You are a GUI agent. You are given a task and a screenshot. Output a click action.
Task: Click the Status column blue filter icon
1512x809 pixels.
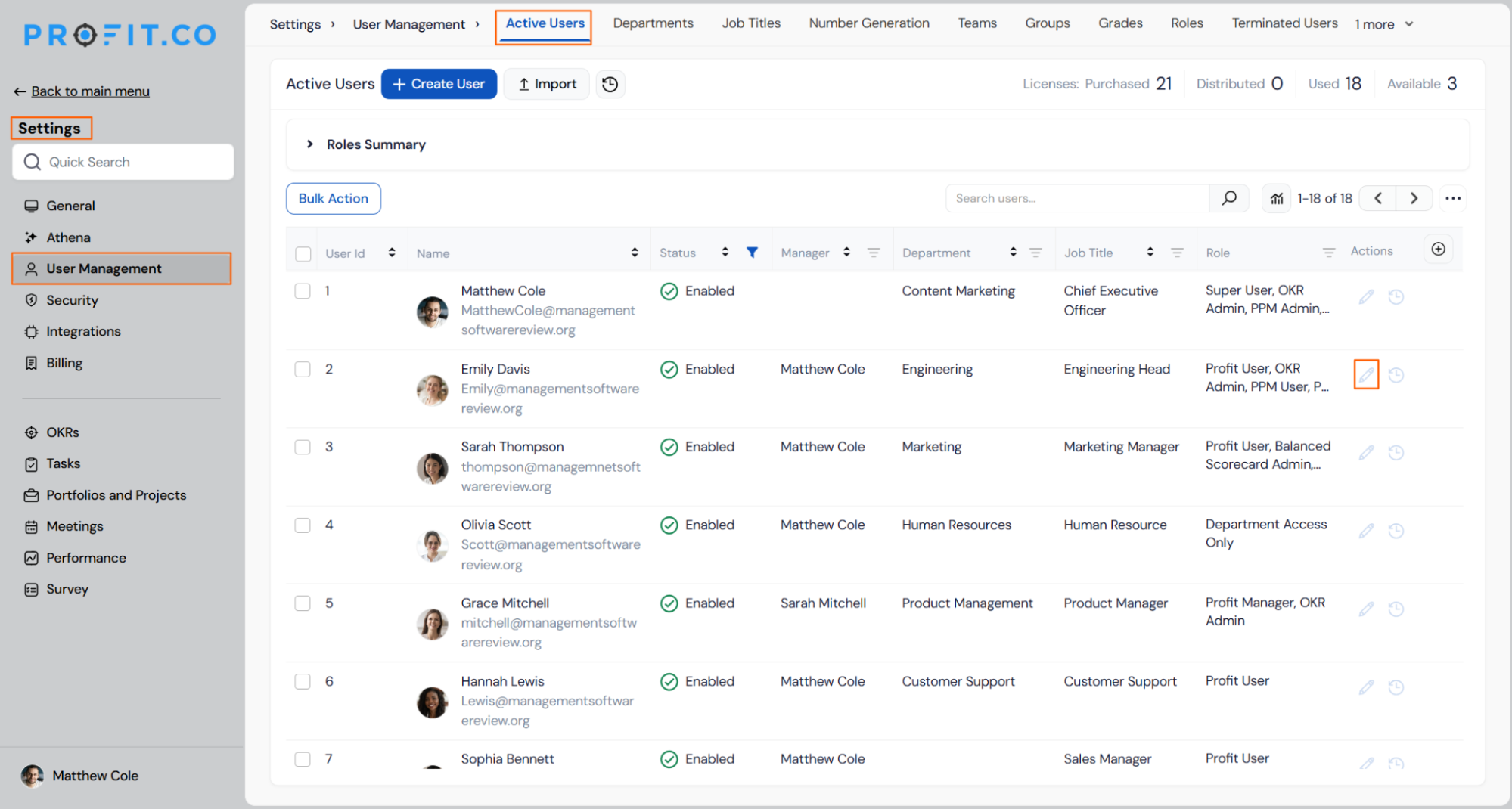click(x=752, y=253)
